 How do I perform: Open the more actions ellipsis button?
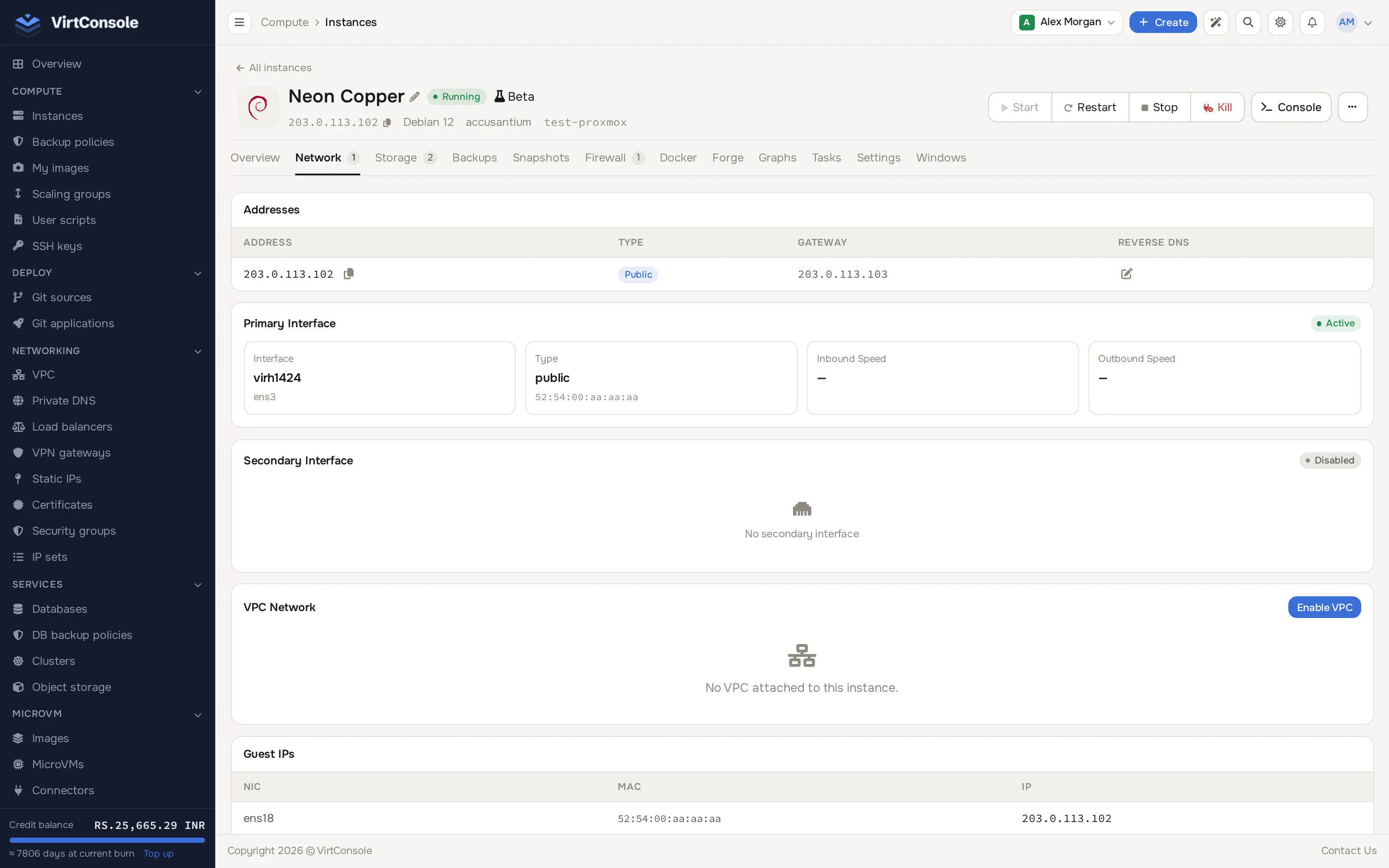[x=1352, y=107]
